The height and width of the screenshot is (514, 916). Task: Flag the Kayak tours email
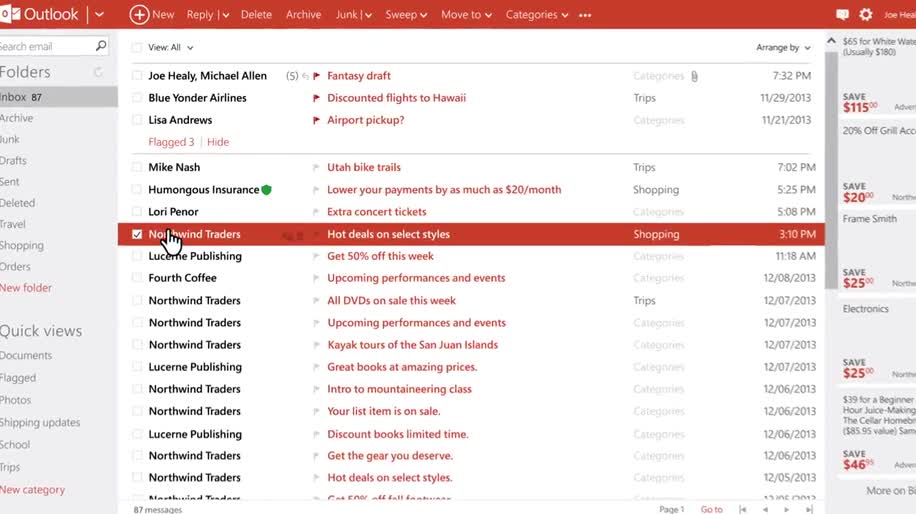(316, 345)
